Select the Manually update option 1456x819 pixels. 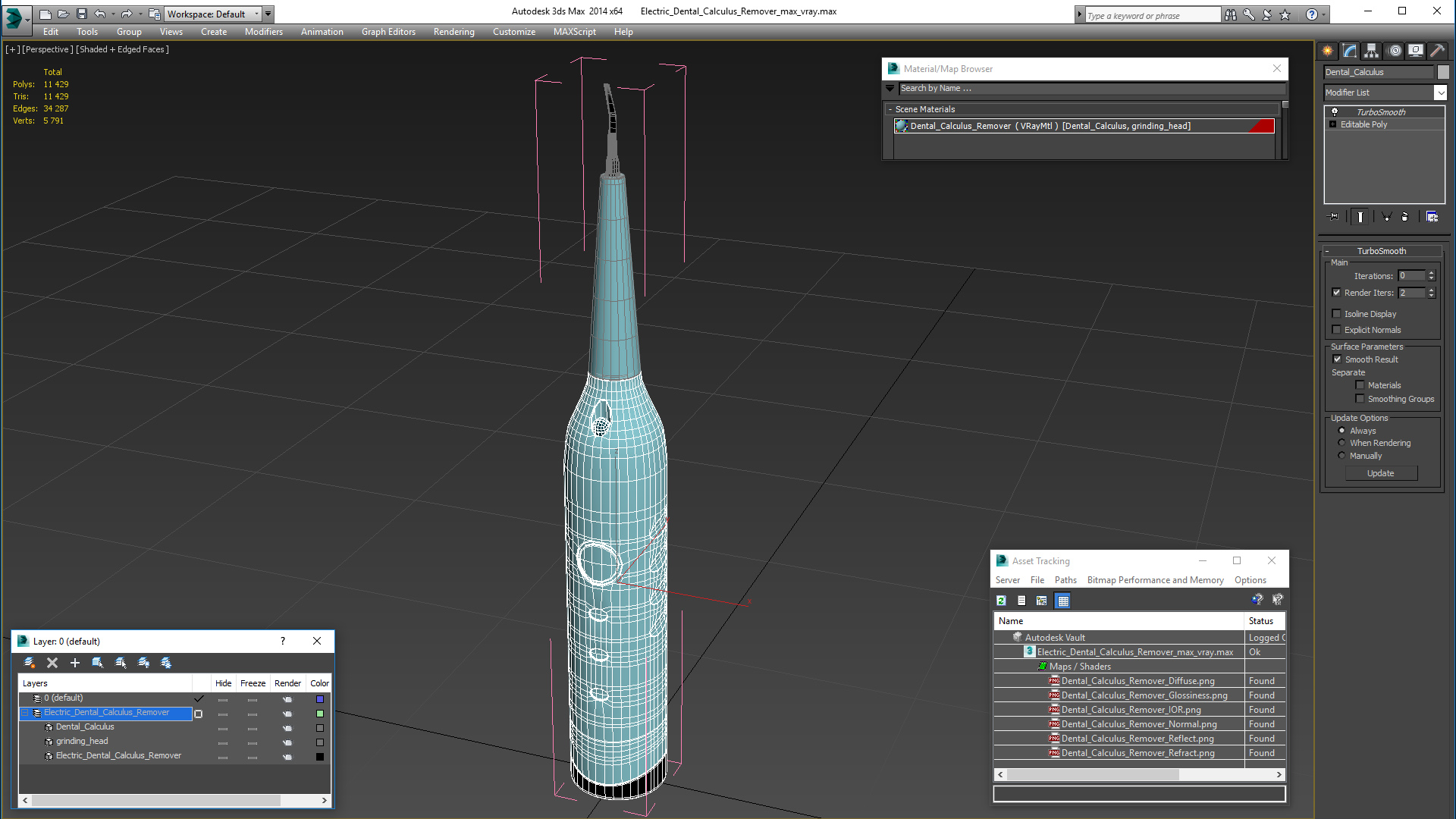1341,456
